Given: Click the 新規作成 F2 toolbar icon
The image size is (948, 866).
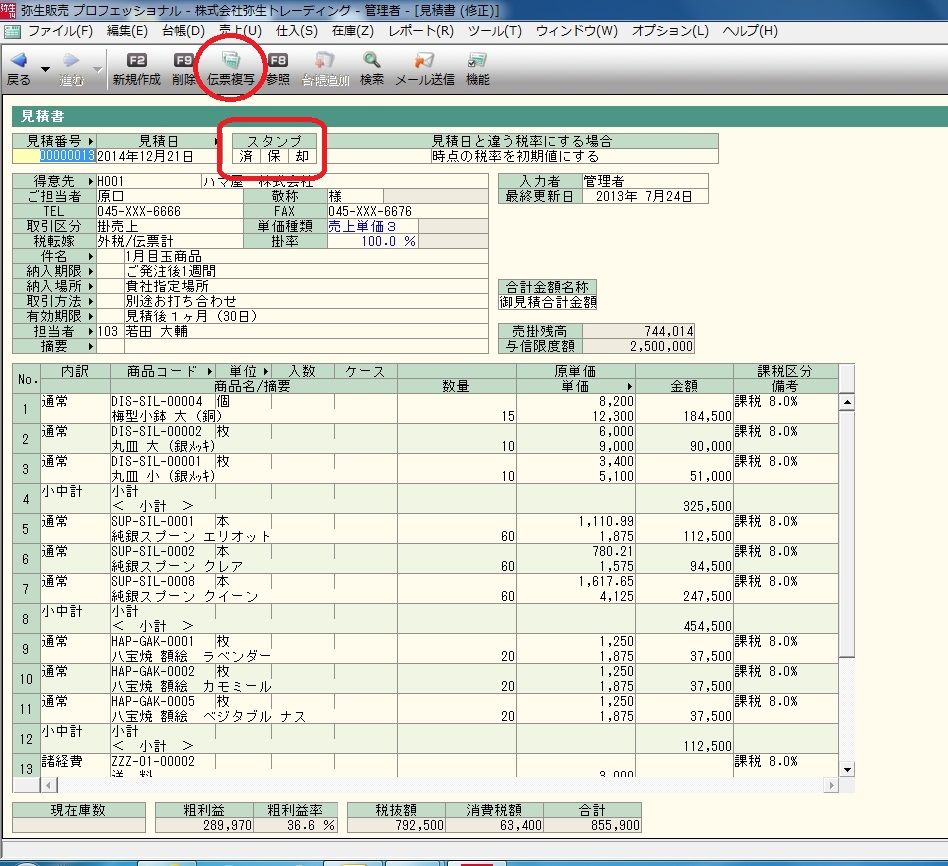Looking at the screenshot, I should pyautogui.click(x=137, y=60).
